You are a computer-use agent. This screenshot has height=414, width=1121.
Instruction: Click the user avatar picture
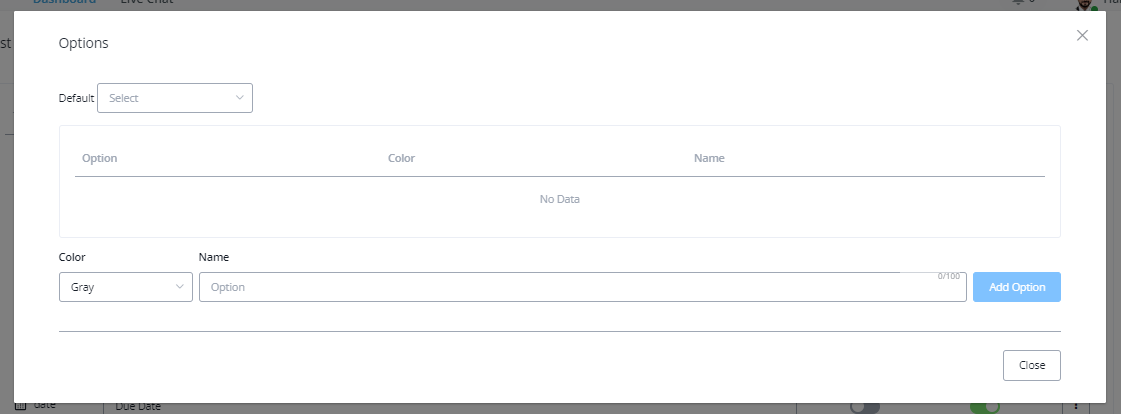point(1086,4)
